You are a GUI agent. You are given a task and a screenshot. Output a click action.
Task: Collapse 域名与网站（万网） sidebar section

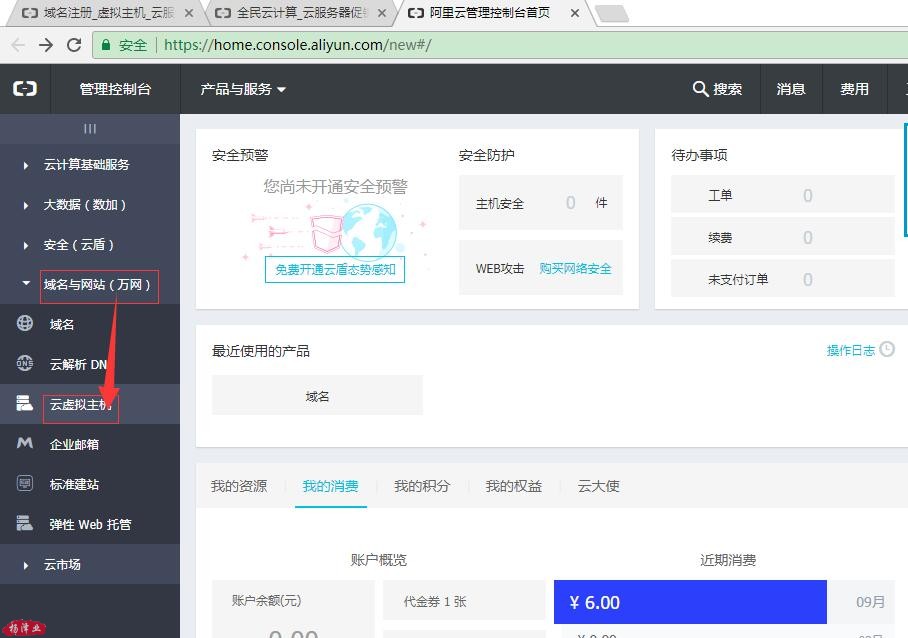(90, 284)
